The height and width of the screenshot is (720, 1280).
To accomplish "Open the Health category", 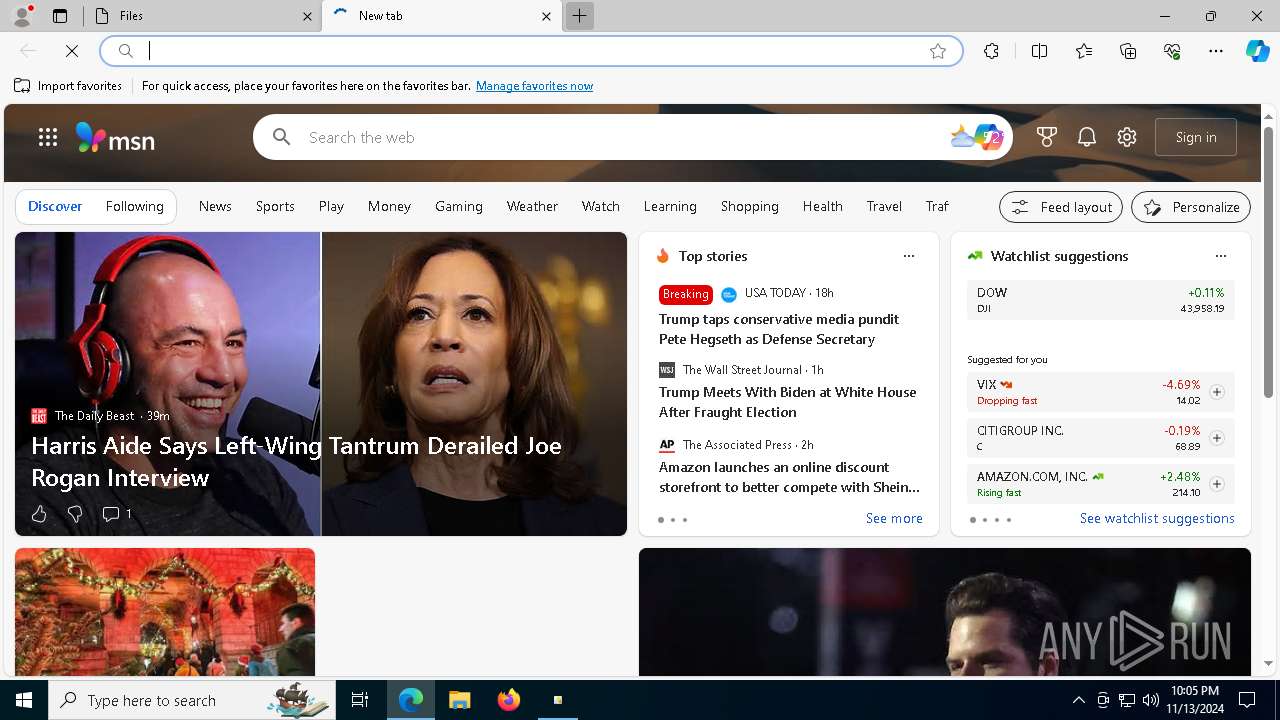I will pos(823,206).
